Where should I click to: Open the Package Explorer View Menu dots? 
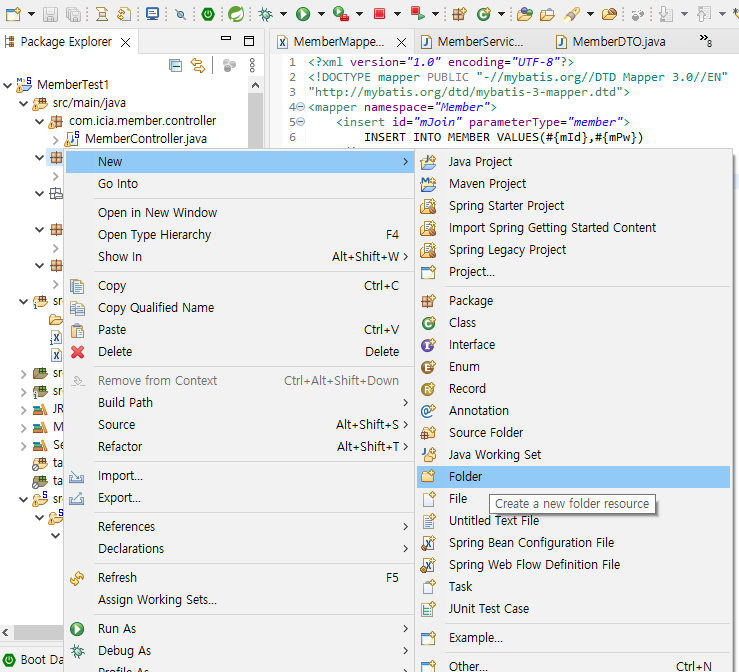click(252, 66)
